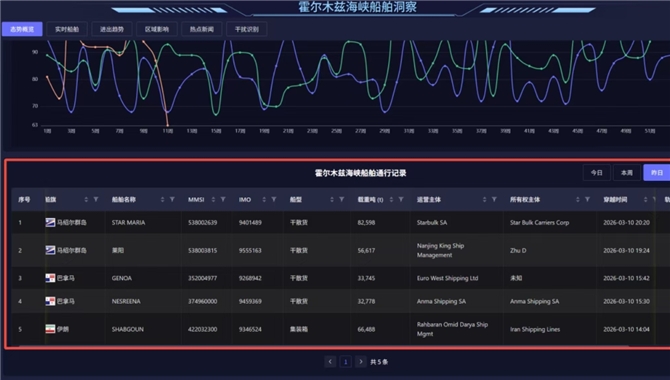Image resolution: width=670 pixels, height=380 pixels.
Task: Sort table by 船旗 column arrows
Action: point(86,200)
